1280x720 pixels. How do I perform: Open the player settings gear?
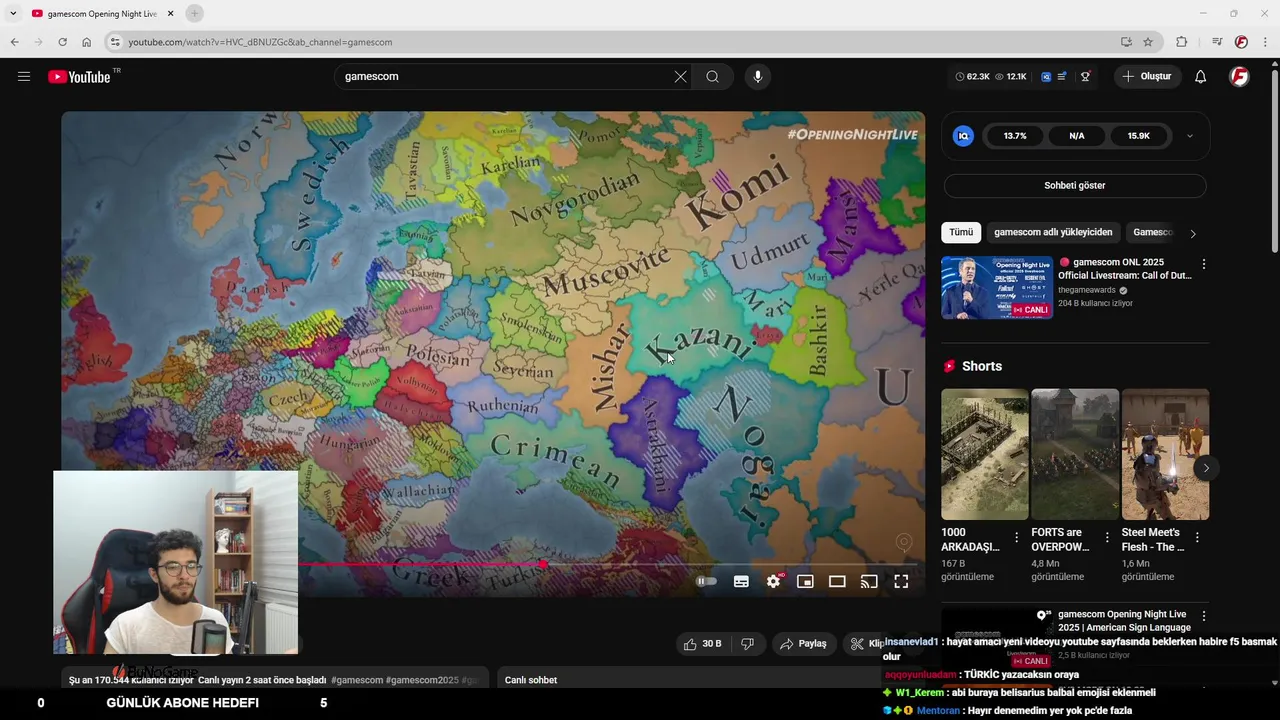(773, 581)
